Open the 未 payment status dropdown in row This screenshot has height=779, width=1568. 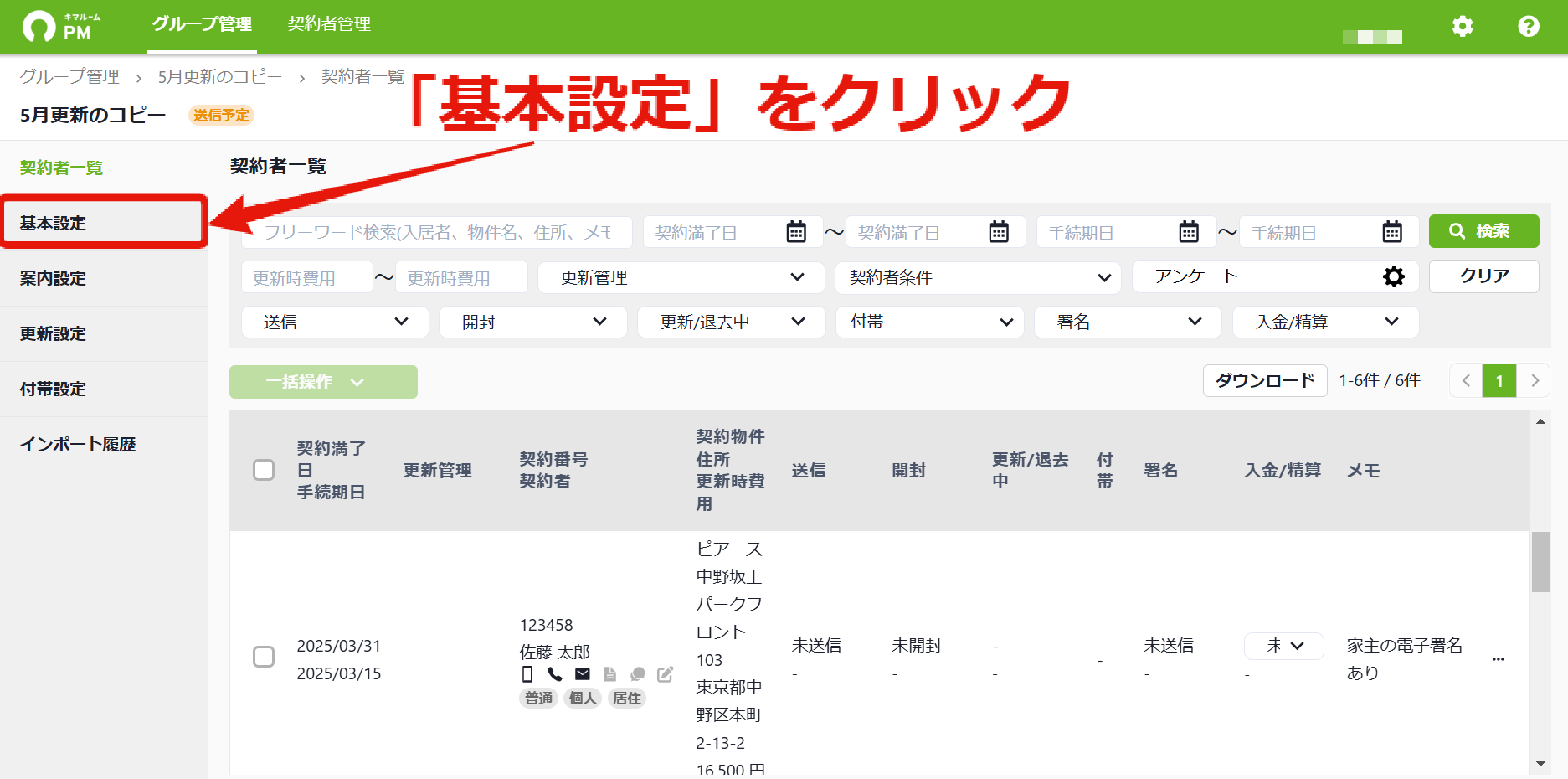coord(1284,646)
